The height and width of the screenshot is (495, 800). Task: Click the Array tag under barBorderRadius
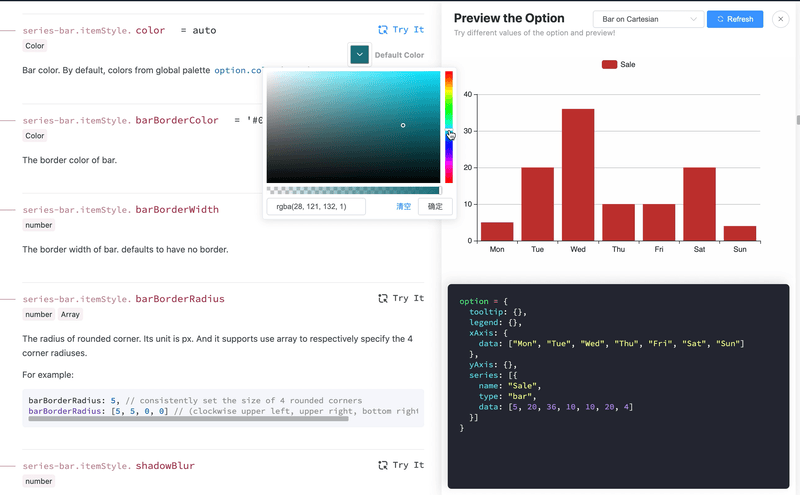70,314
